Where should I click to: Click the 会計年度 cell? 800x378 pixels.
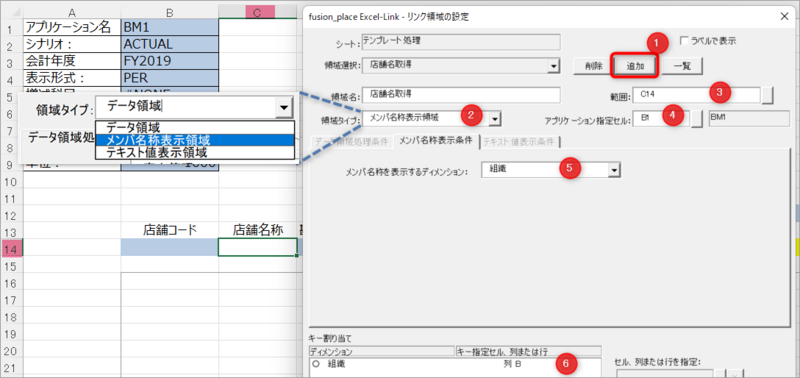click(72, 61)
